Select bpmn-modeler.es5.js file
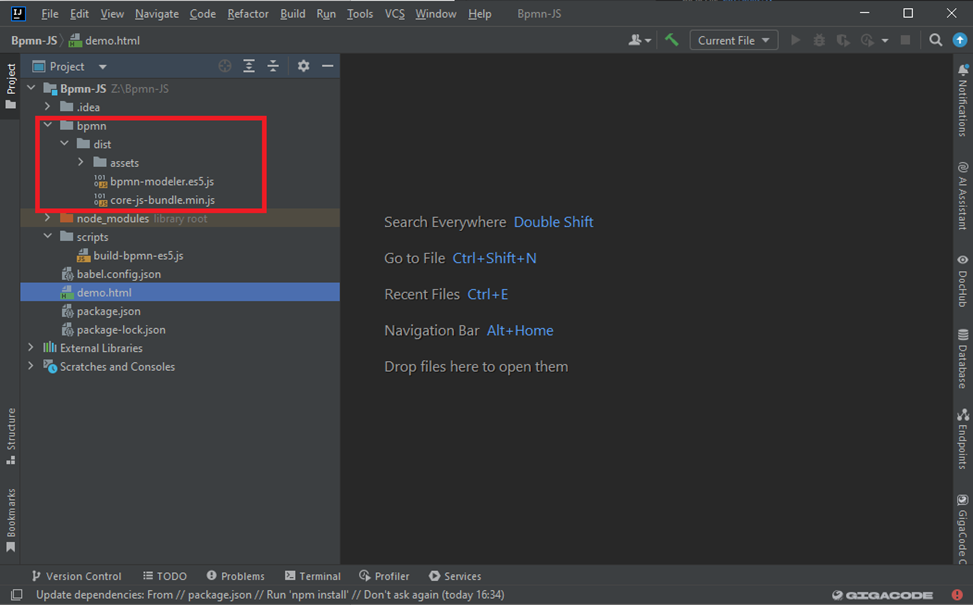This screenshot has height=605, width=973. tap(162, 181)
